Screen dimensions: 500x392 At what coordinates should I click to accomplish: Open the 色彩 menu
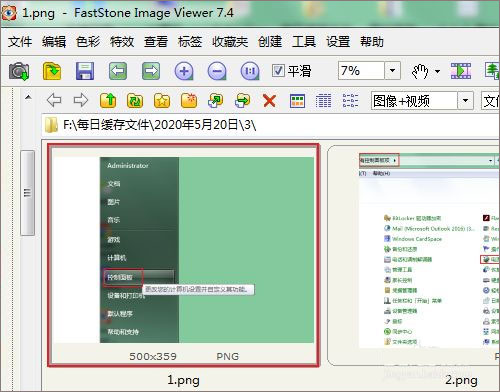click(x=88, y=42)
